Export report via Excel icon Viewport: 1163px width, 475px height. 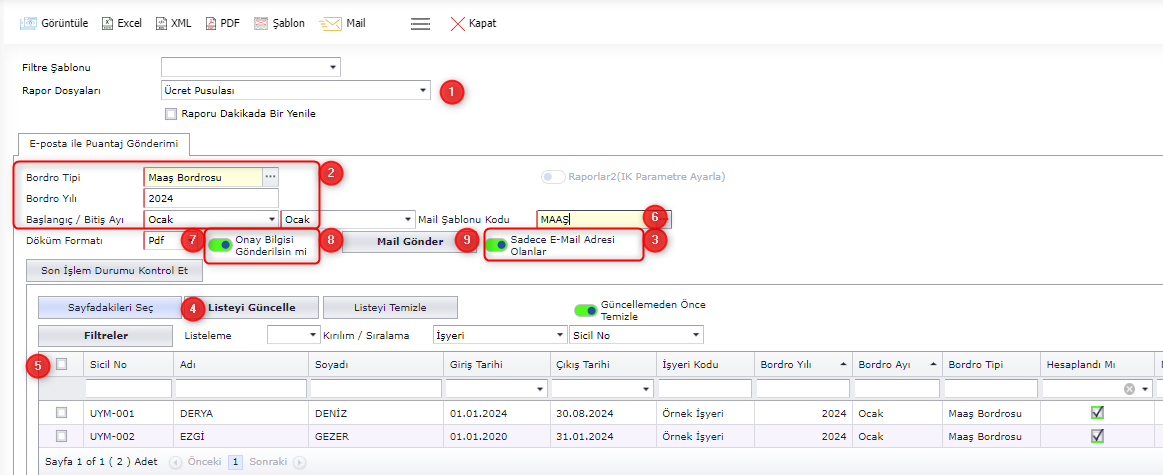point(107,23)
